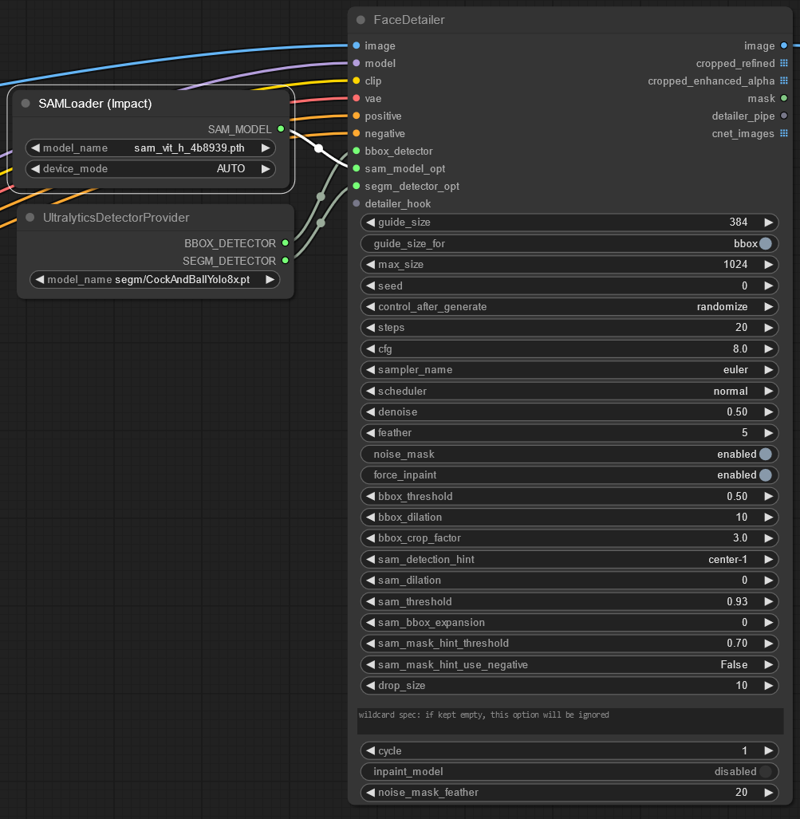Increase bbox_threshold with right arrow
The width and height of the screenshot is (800, 819).
coord(769,496)
